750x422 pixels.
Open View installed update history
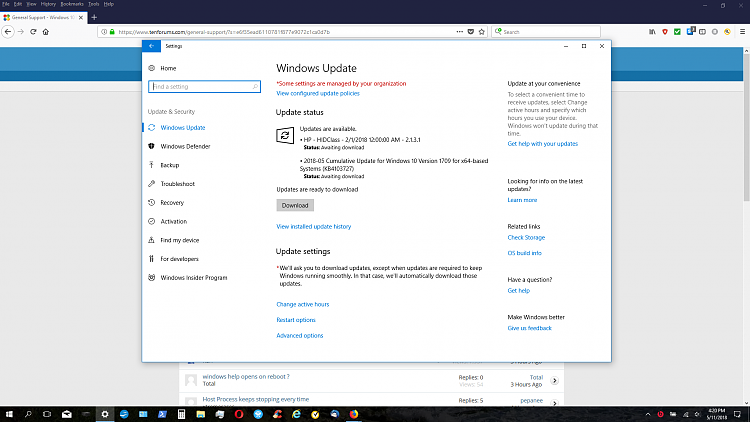(x=313, y=226)
